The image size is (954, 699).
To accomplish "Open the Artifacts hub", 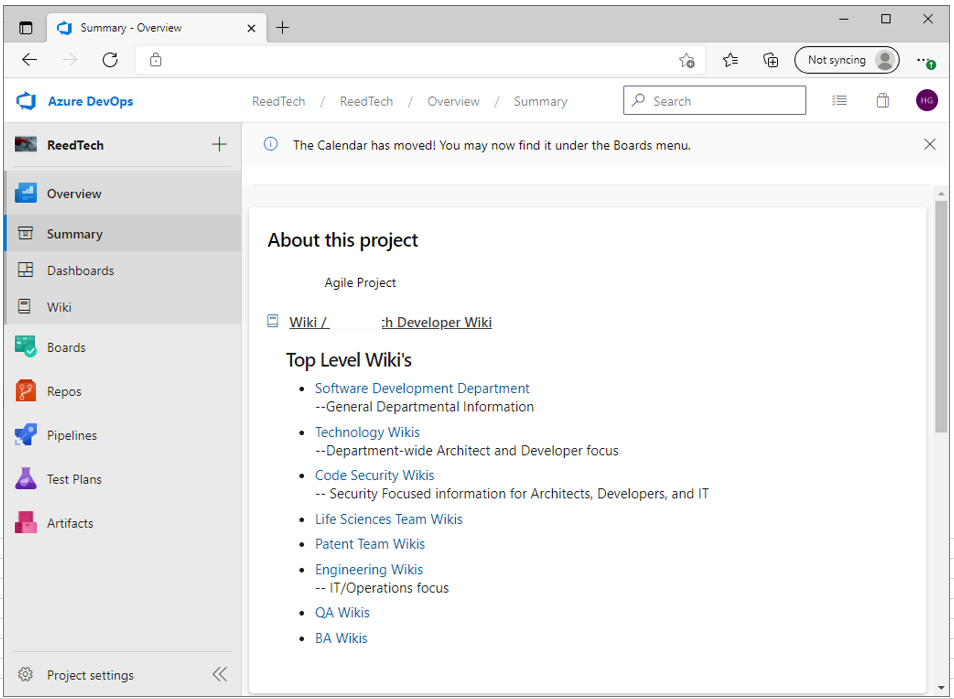I will tap(123, 523).
